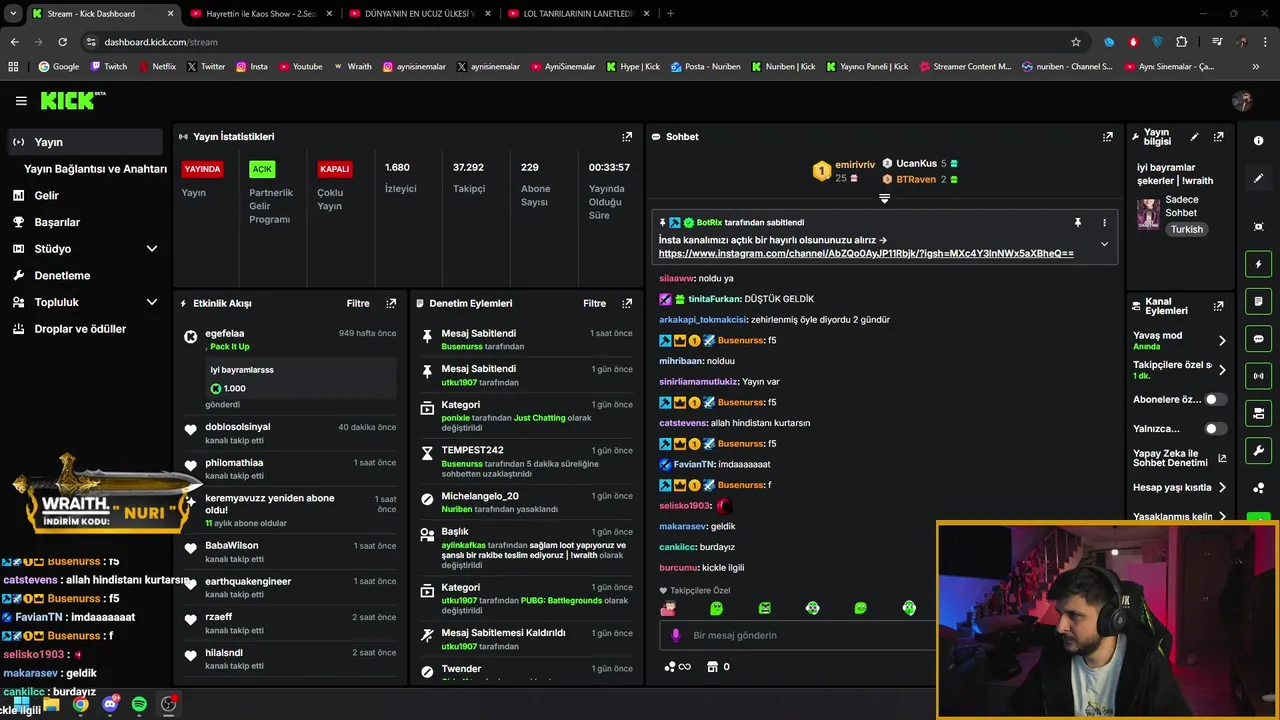Open the info icon in right sidebar
Screen dimensions: 1280x720
pyautogui.click(x=1258, y=141)
